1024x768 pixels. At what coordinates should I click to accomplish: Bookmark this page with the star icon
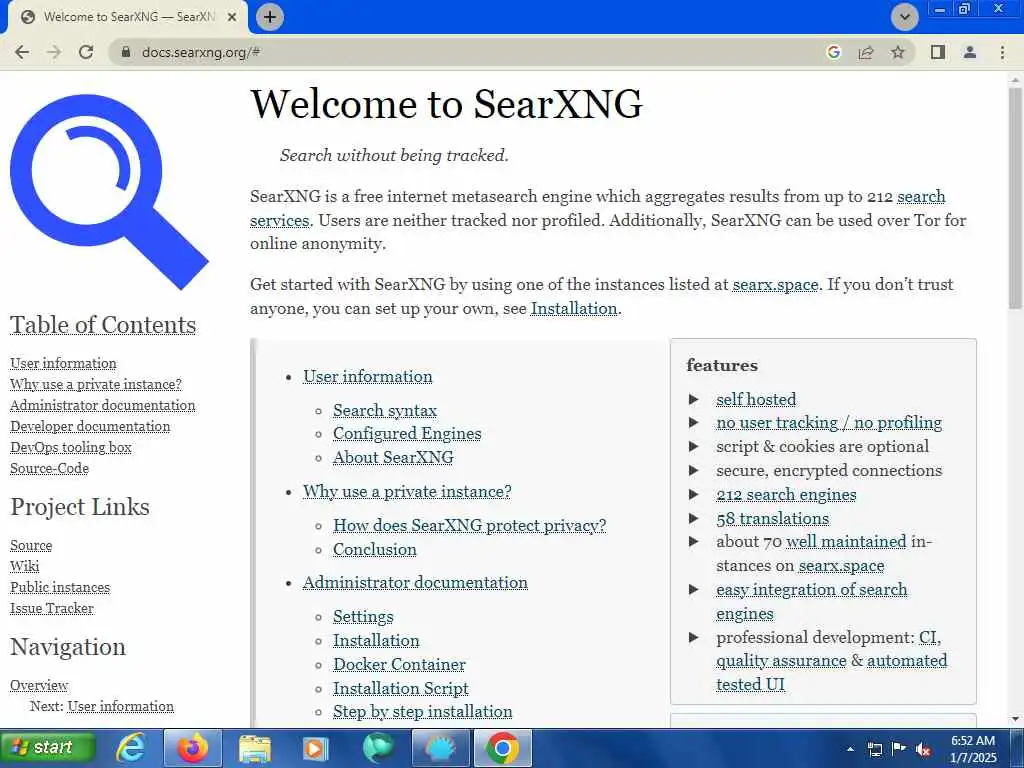[x=898, y=52]
